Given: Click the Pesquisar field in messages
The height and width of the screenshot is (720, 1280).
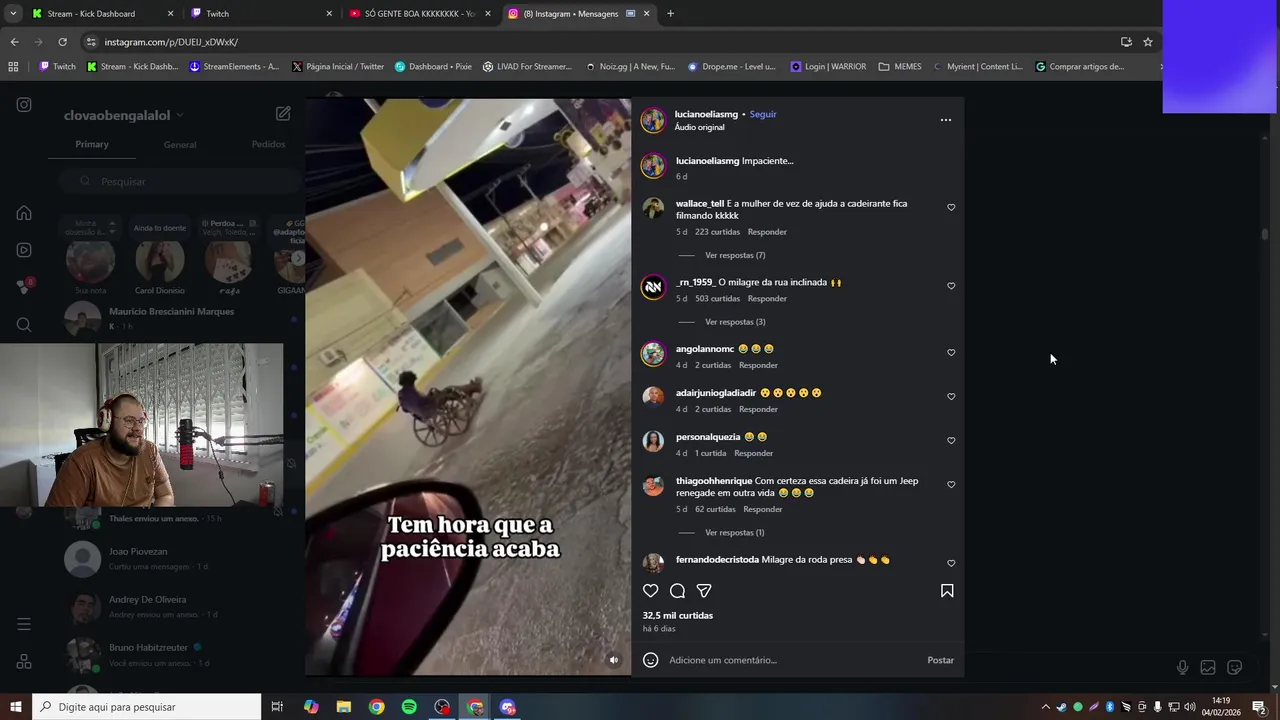Looking at the screenshot, I should click(x=180, y=181).
